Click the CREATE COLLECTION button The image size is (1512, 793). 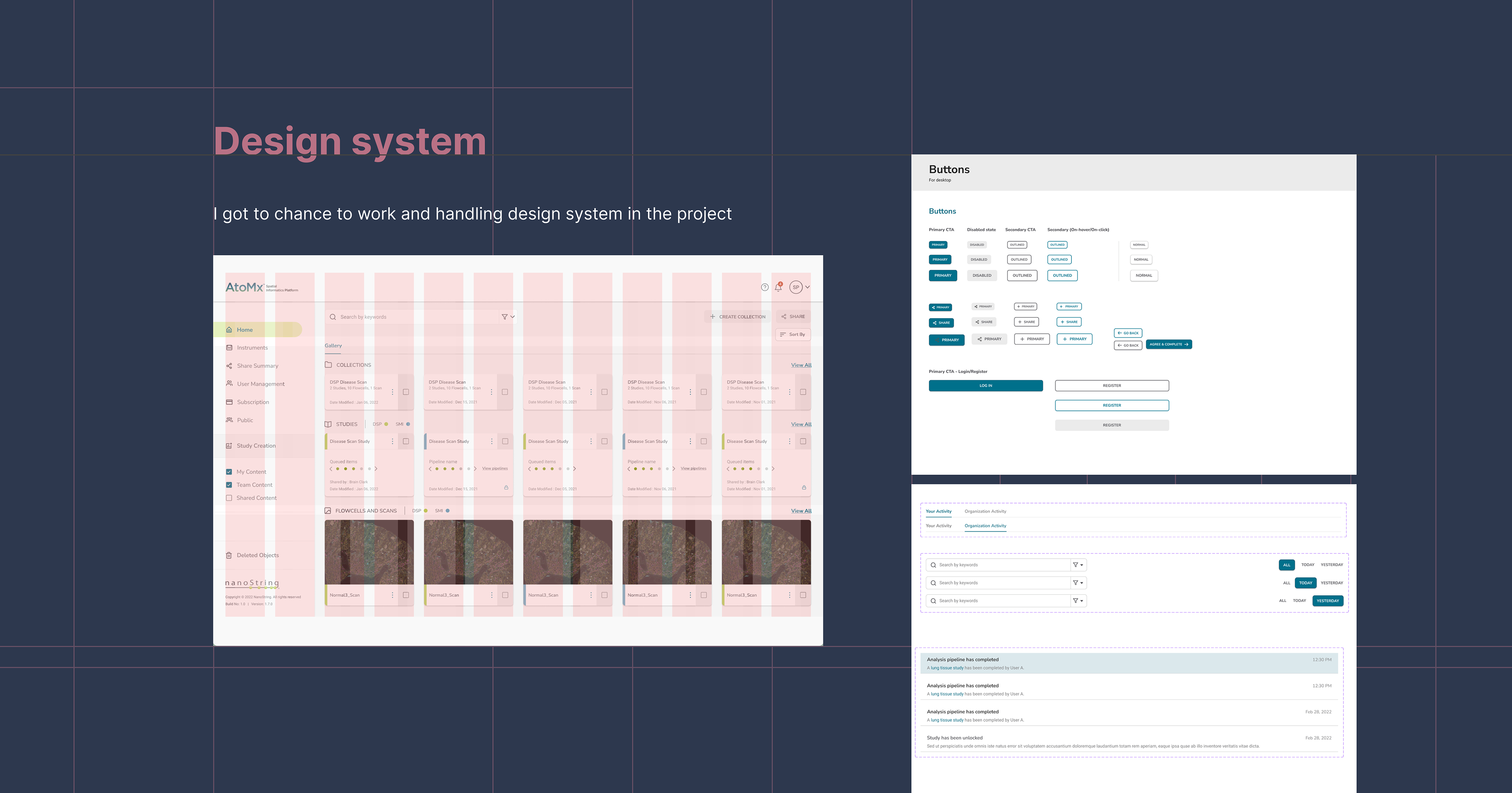pyautogui.click(x=737, y=317)
